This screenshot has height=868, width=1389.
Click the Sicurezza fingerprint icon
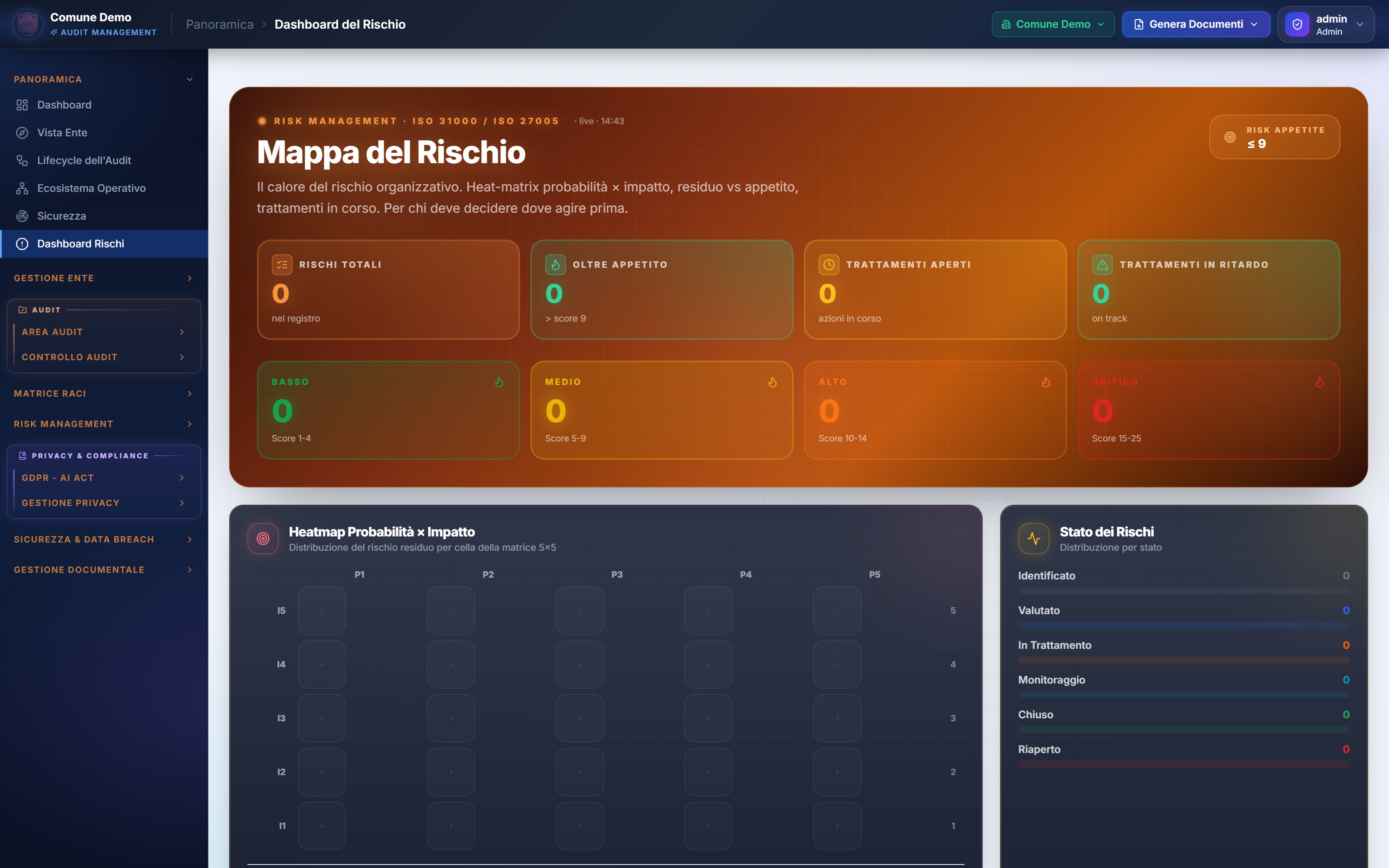[22, 216]
